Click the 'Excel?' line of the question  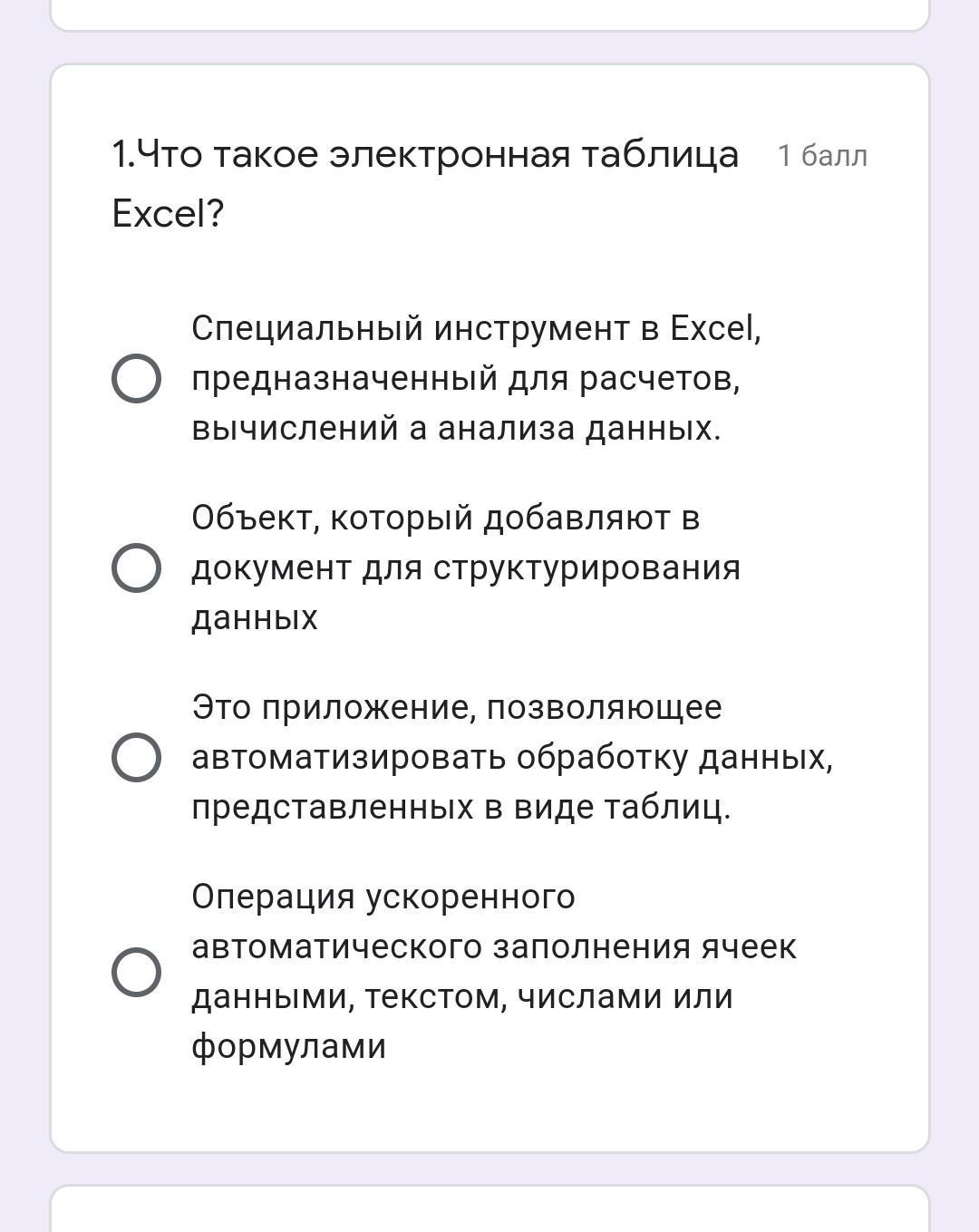pos(168,214)
